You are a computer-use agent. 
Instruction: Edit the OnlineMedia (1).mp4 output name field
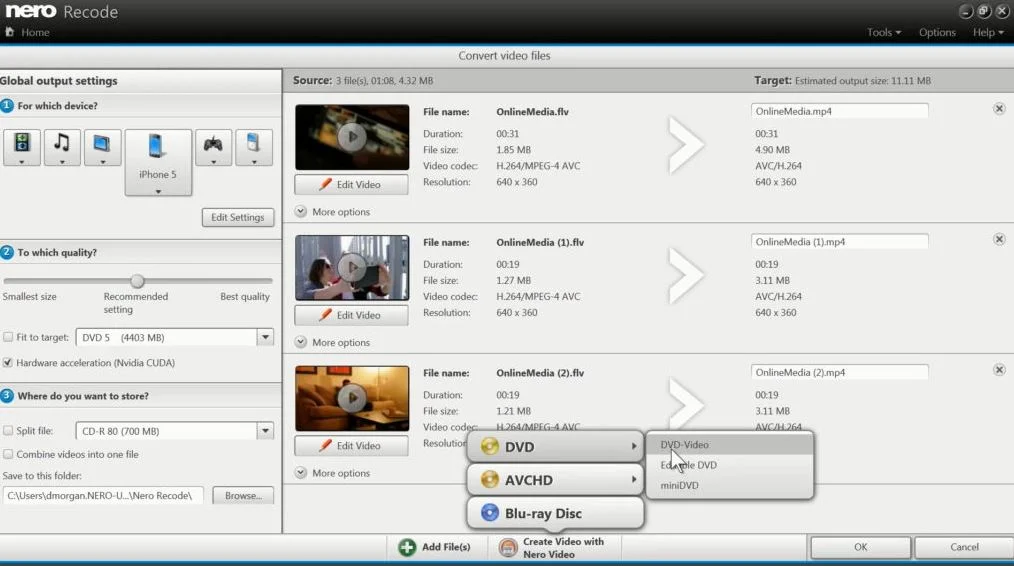[x=839, y=242]
